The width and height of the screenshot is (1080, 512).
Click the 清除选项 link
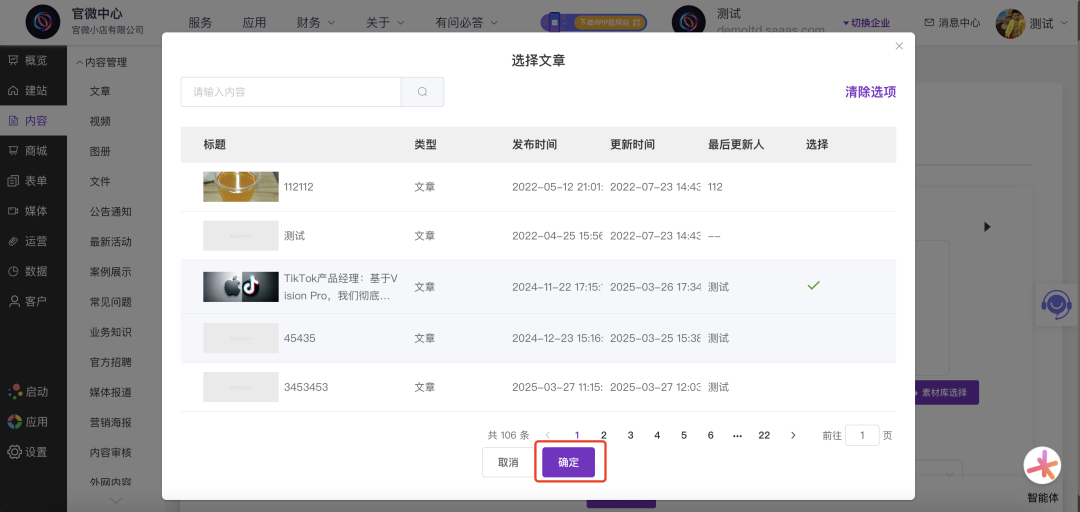click(870, 92)
